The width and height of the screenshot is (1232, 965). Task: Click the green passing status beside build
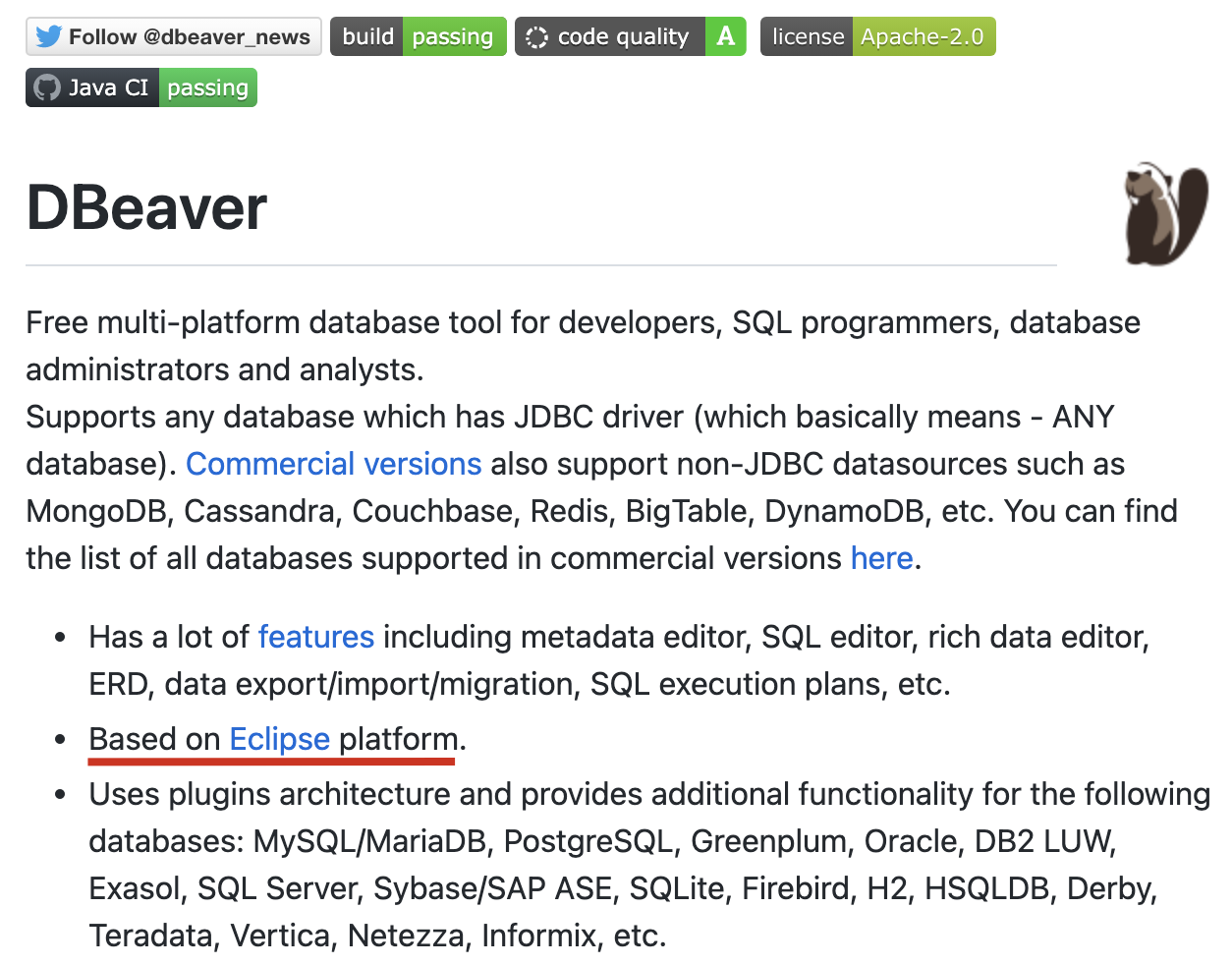coord(453,37)
